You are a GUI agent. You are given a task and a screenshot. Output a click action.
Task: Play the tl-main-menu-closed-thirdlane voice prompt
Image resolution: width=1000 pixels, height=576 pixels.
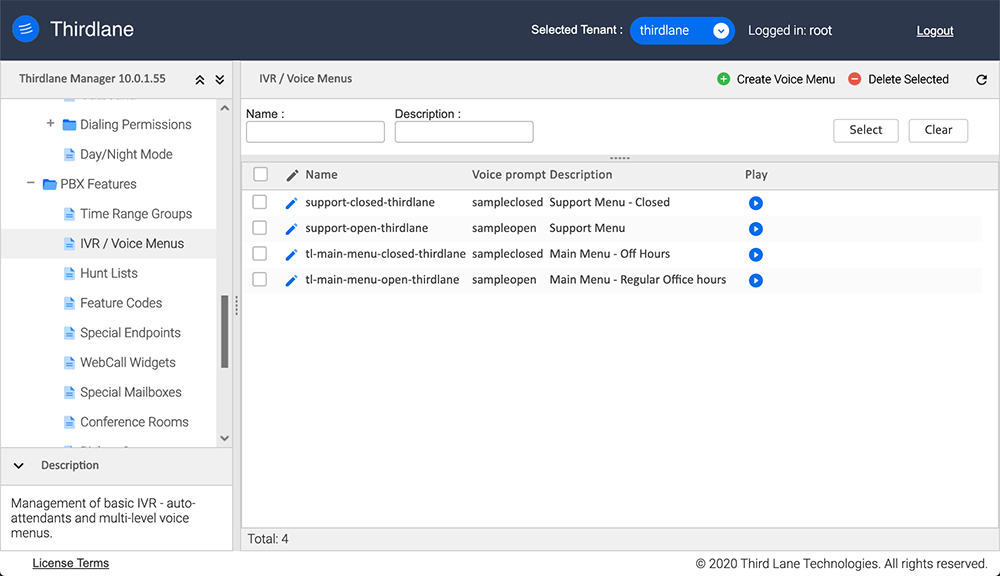click(756, 255)
